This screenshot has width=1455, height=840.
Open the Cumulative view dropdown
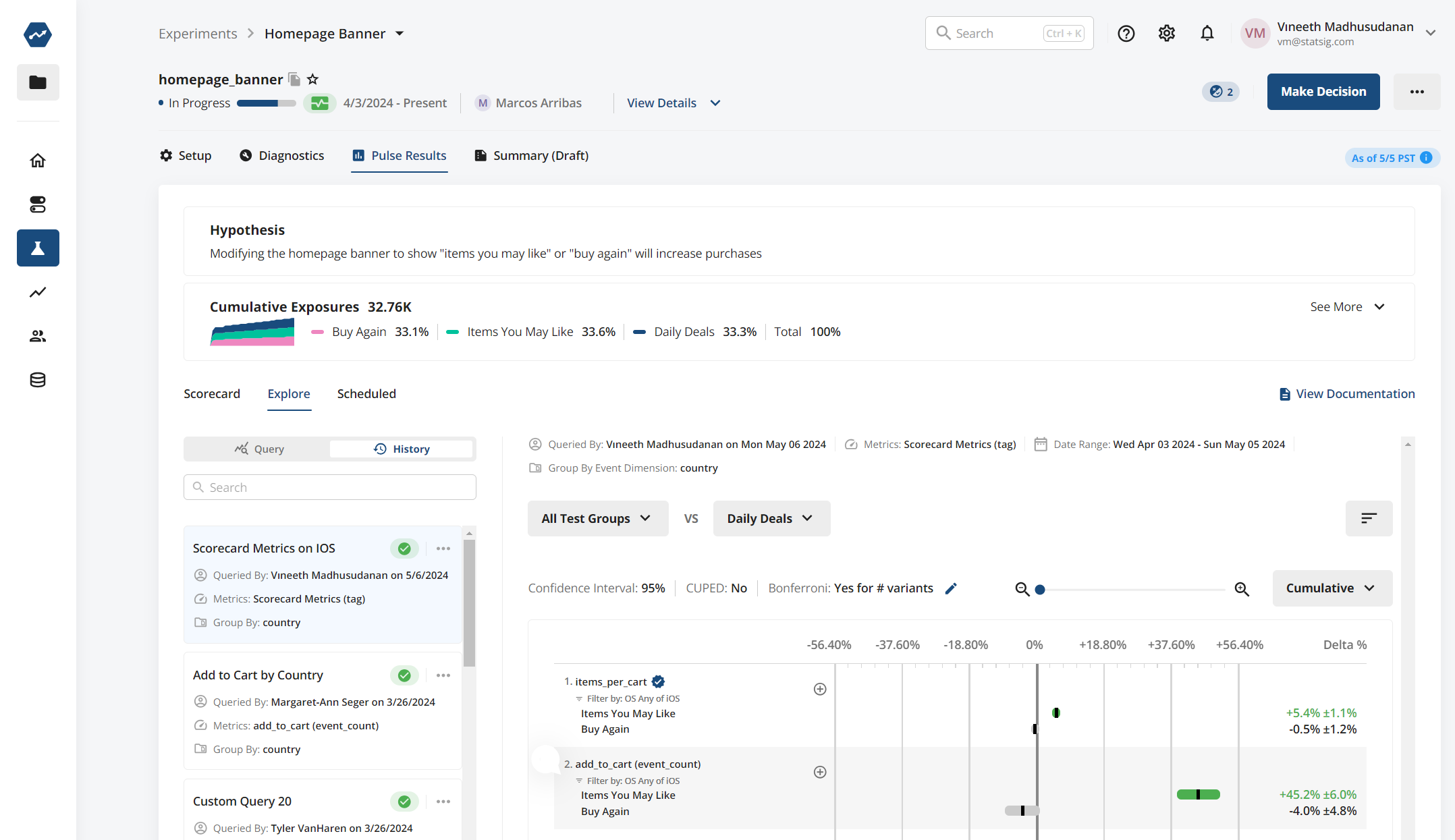(1332, 588)
